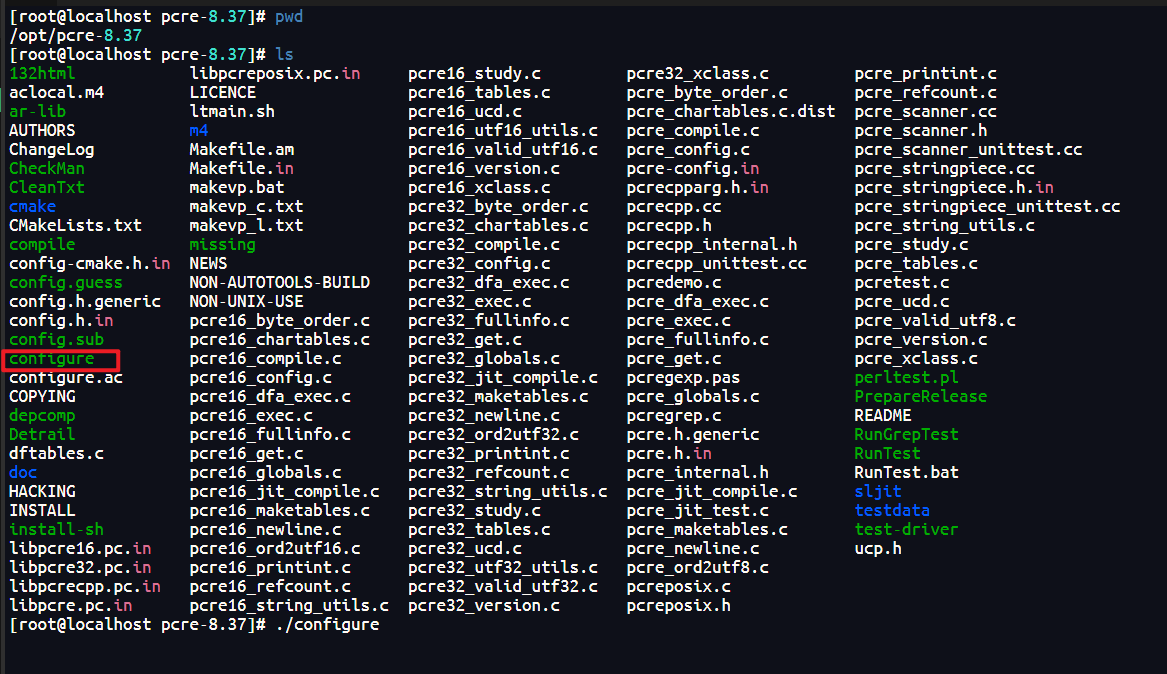Viewport: 1167px width, 674px height.
Task: Select the HACKING file name
Action: click(42, 492)
